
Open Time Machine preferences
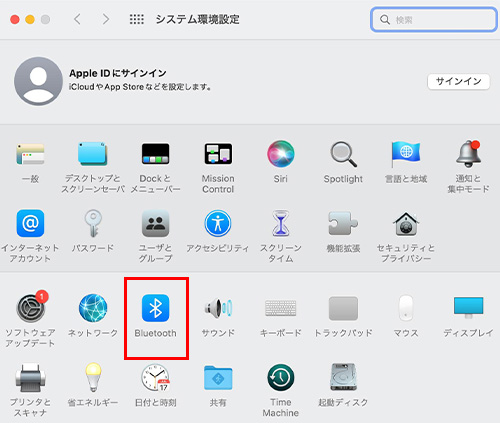(281, 378)
